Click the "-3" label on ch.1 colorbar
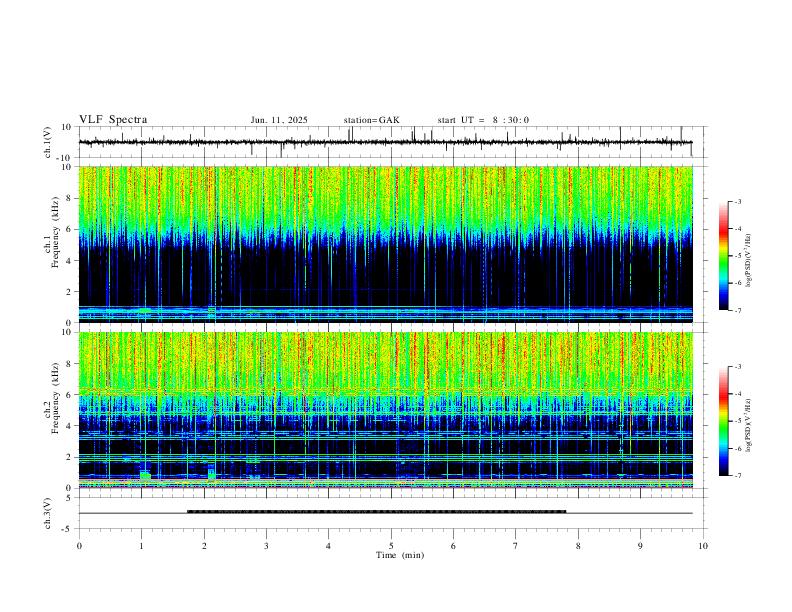 coord(737,201)
